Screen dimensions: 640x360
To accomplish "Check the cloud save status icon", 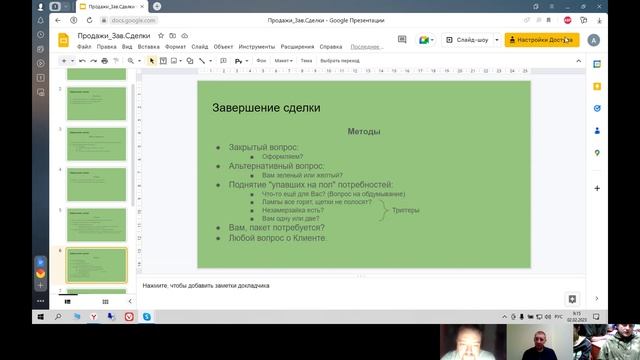I will coord(184,36).
